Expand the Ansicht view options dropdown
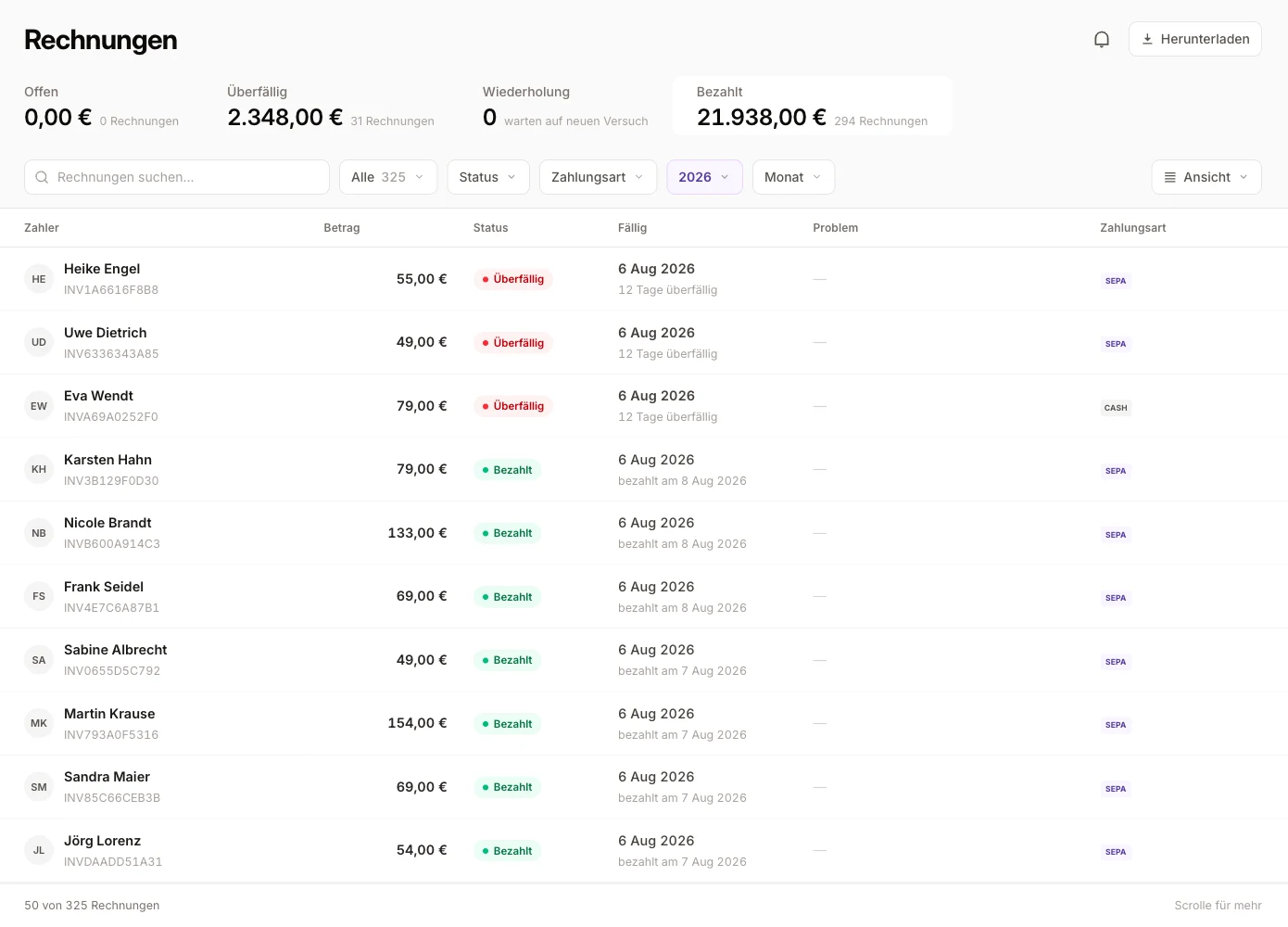The width and height of the screenshot is (1288, 927). 1206,177
